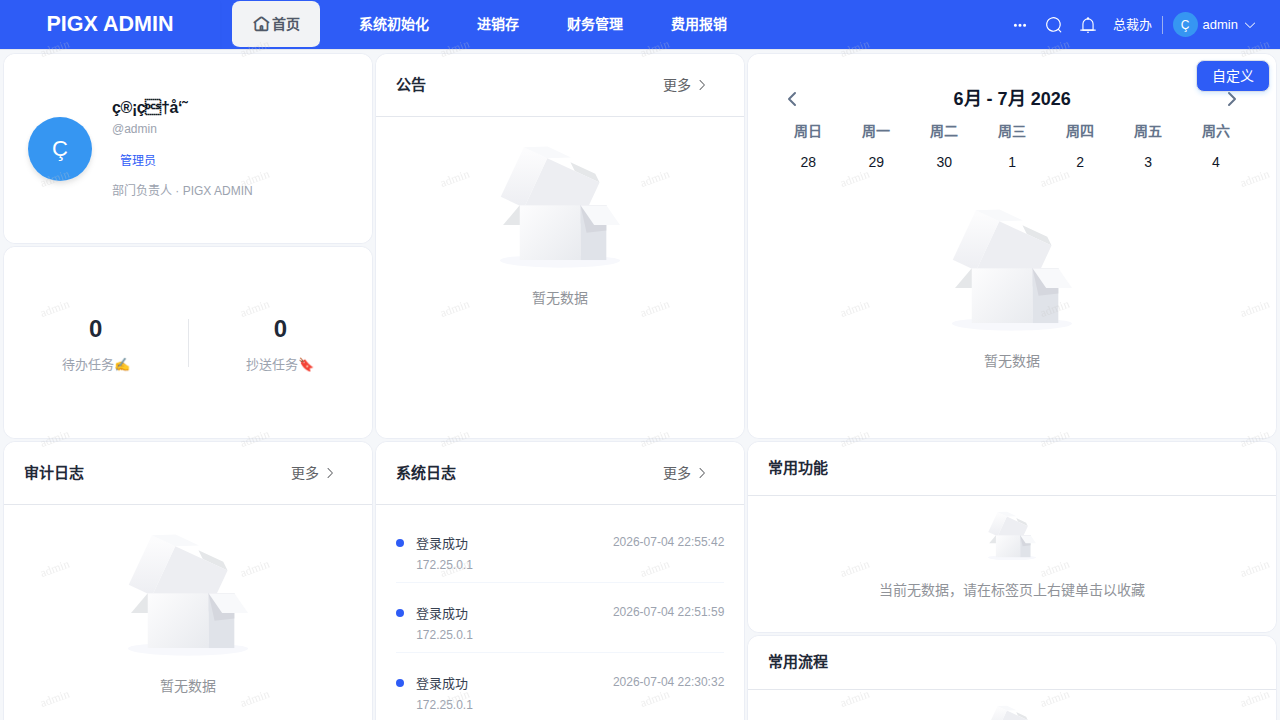Viewport: 1280px width, 720px height.
Task: Click 更多 in the 审计日志 panel
Action: tap(313, 473)
